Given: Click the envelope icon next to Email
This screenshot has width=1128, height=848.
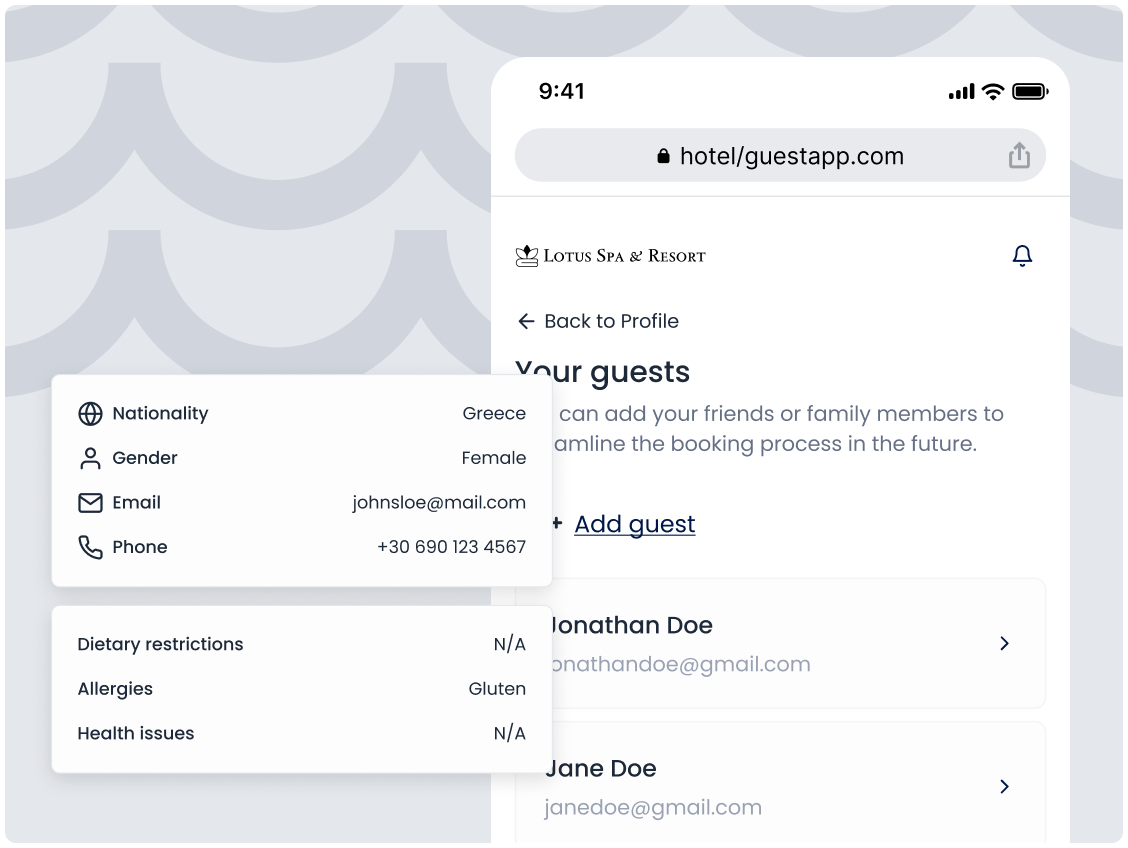Looking at the screenshot, I should [90, 503].
